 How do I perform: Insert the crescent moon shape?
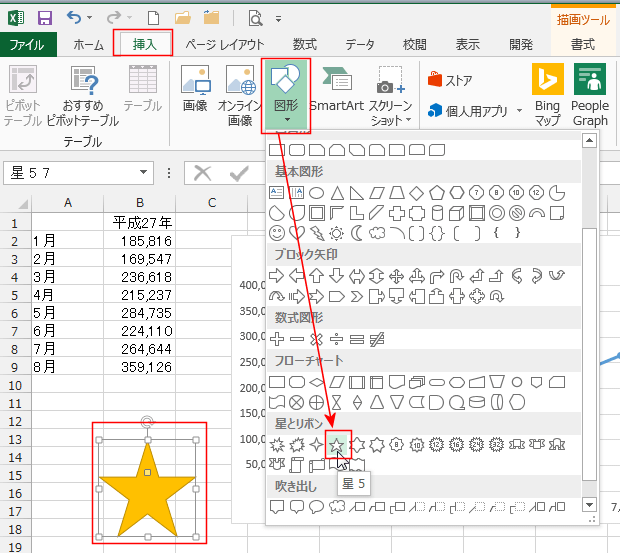point(357,233)
